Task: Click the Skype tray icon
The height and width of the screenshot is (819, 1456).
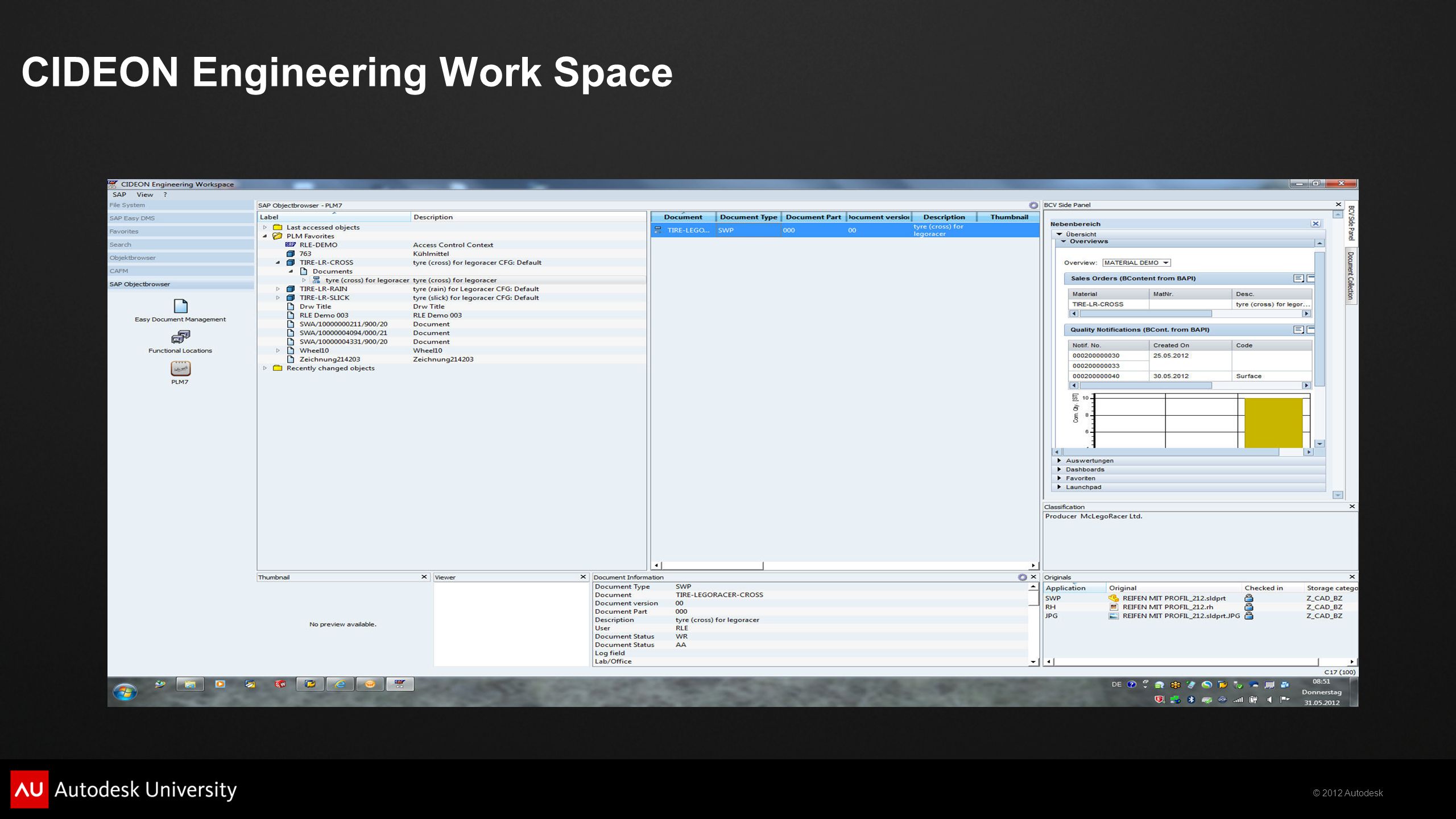Action: (x=1206, y=685)
